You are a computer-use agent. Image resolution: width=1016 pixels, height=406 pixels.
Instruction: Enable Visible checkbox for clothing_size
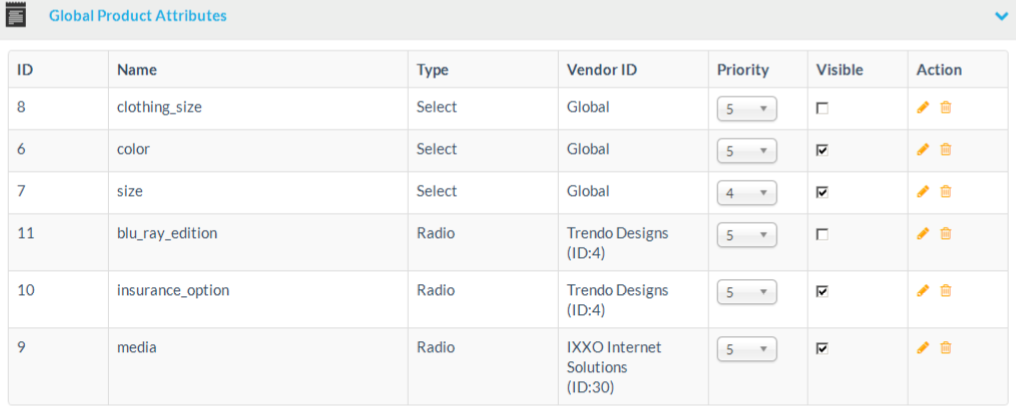[x=822, y=108]
